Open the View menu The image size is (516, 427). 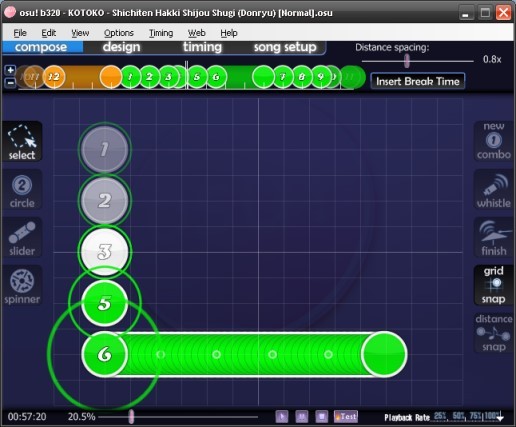pyautogui.click(x=80, y=33)
